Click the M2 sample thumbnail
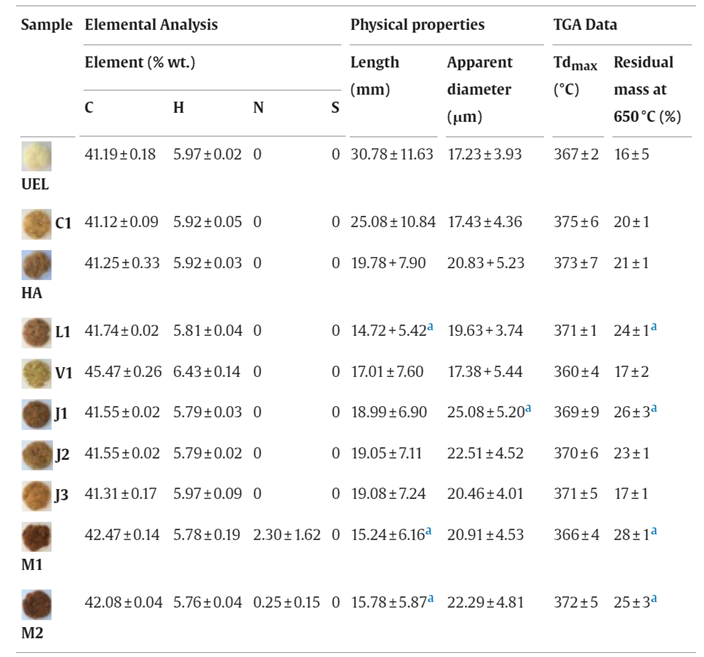Viewport: 704px width, 657px height. 36,604
